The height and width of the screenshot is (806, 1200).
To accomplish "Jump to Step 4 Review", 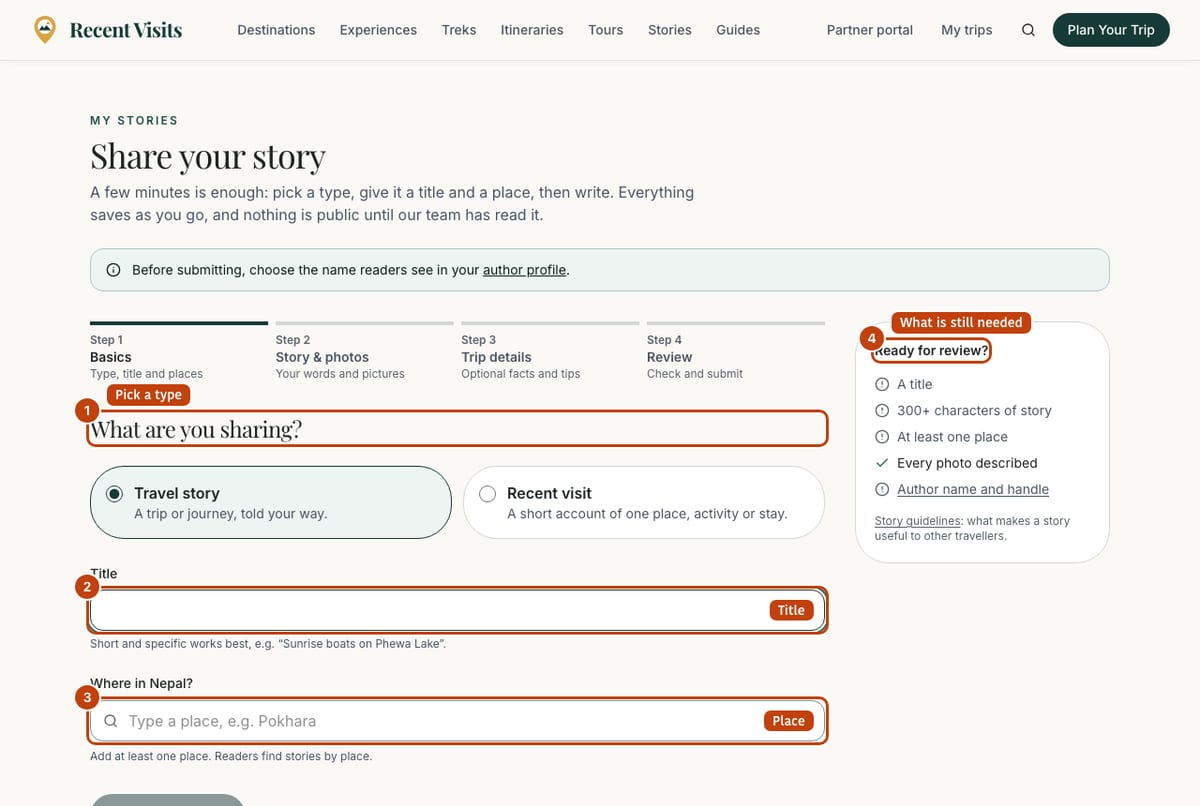I will (736, 352).
